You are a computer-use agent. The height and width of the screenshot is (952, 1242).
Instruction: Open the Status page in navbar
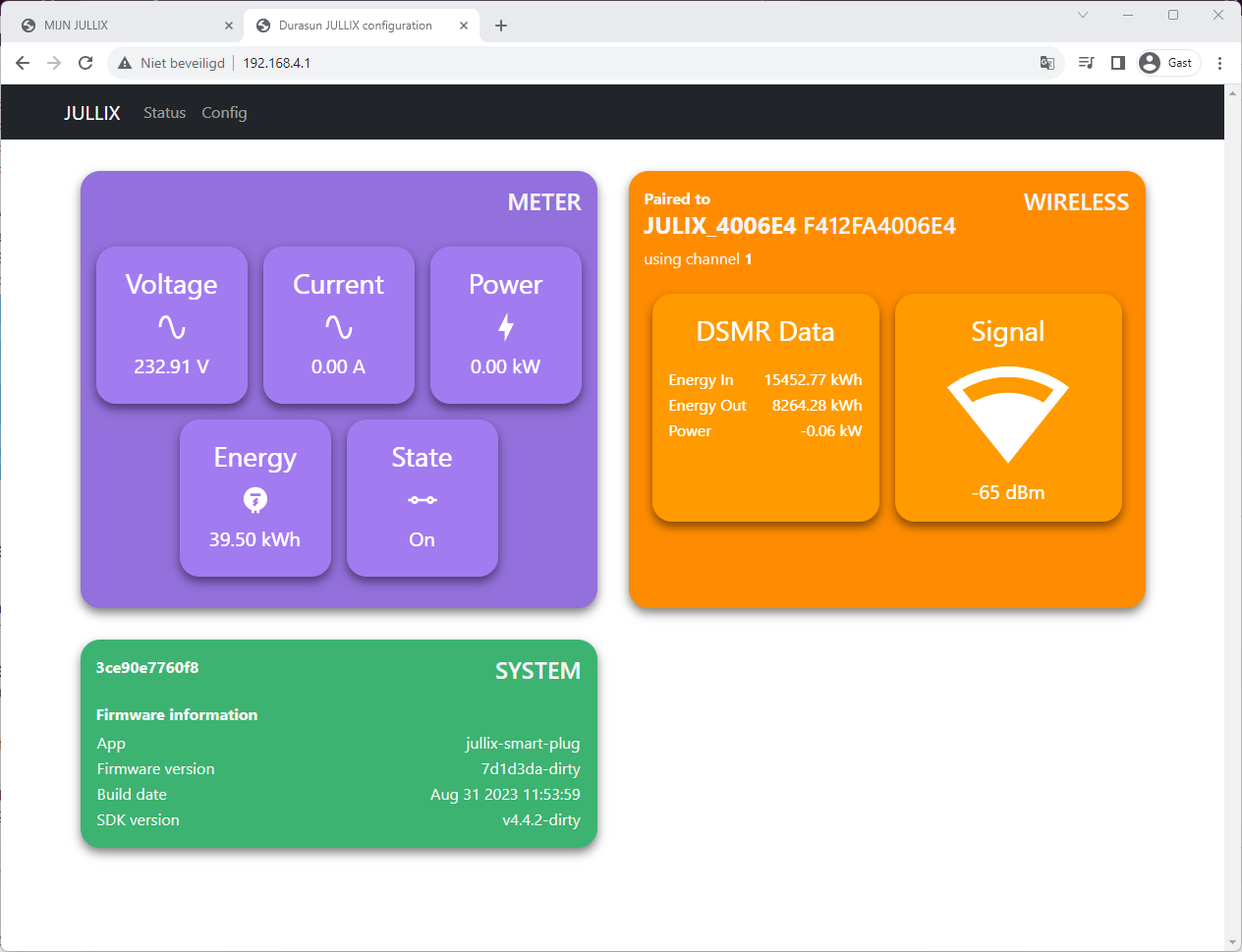click(164, 113)
